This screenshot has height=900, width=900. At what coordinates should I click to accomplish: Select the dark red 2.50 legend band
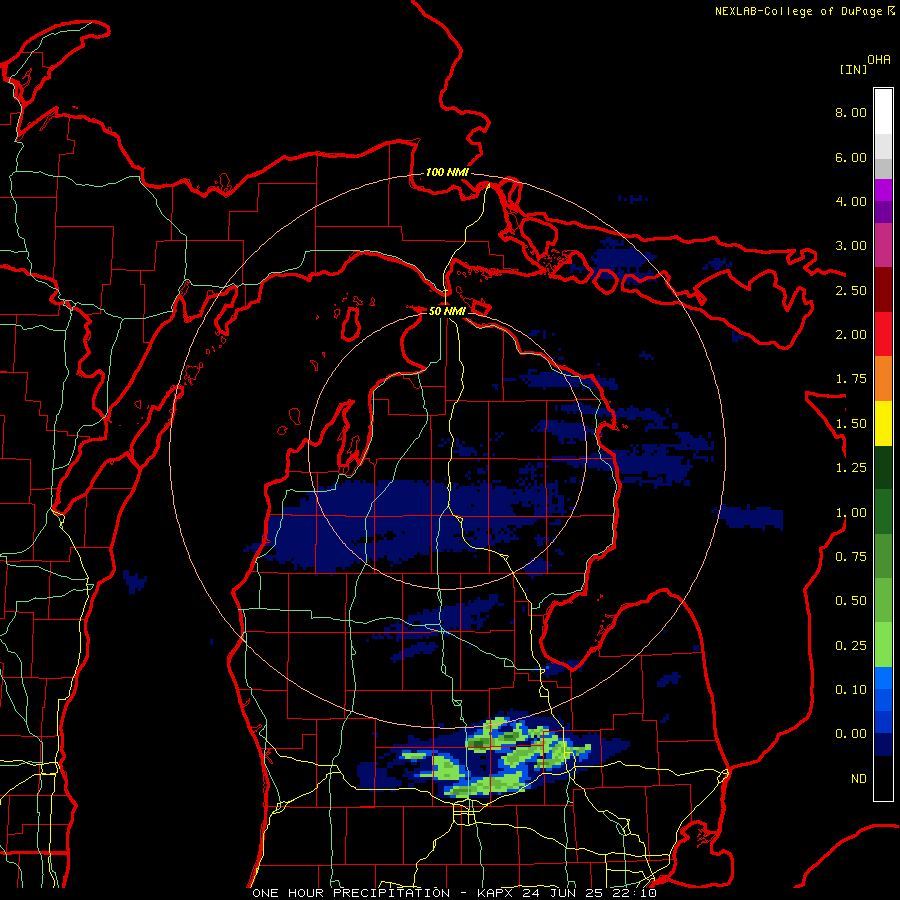click(883, 290)
